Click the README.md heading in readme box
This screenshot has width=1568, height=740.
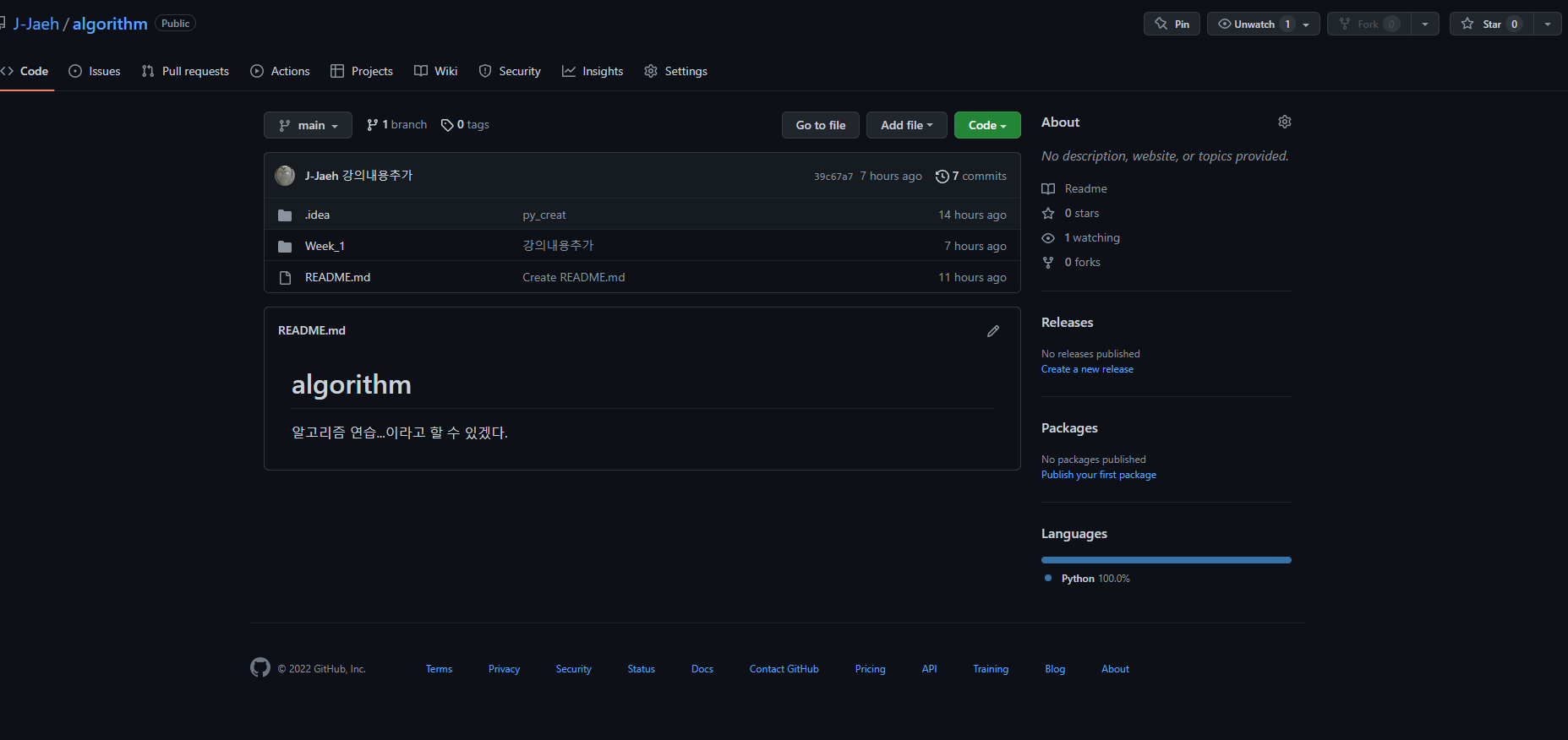tap(312, 331)
